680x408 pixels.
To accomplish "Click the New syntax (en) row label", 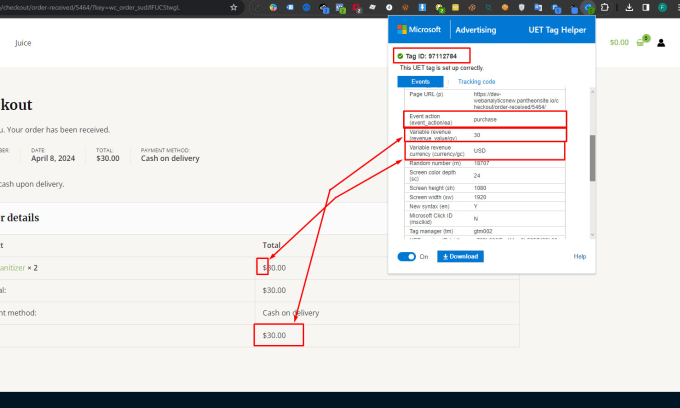I will pos(429,206).
